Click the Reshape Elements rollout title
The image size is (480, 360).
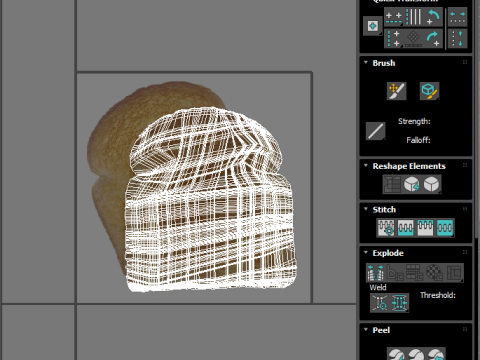point(409,166)
